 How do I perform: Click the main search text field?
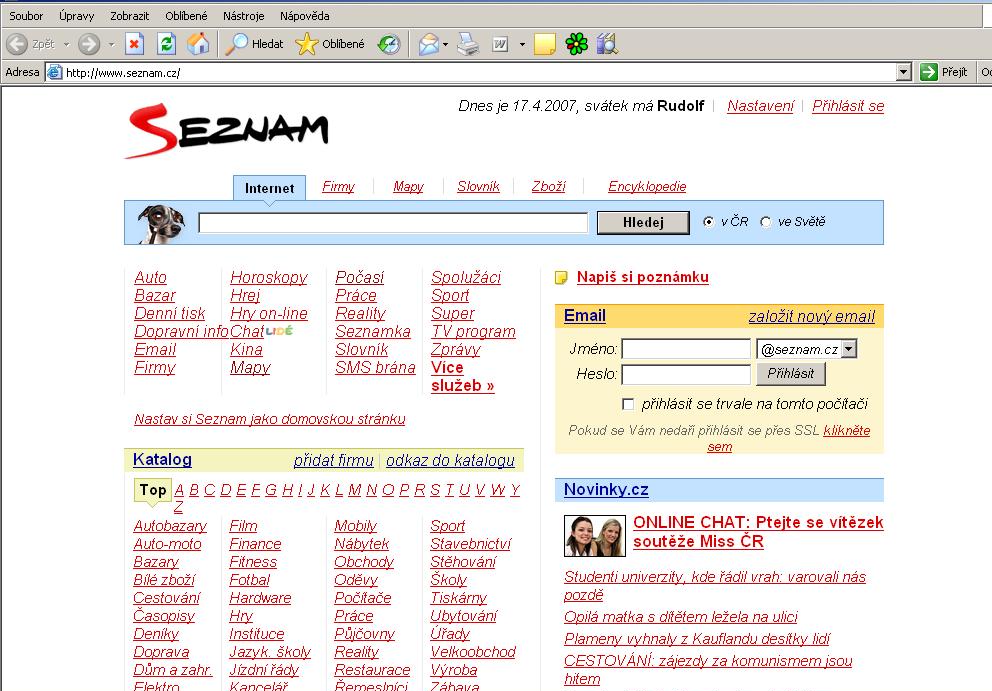pyautogui.click(x=393, y=223)
